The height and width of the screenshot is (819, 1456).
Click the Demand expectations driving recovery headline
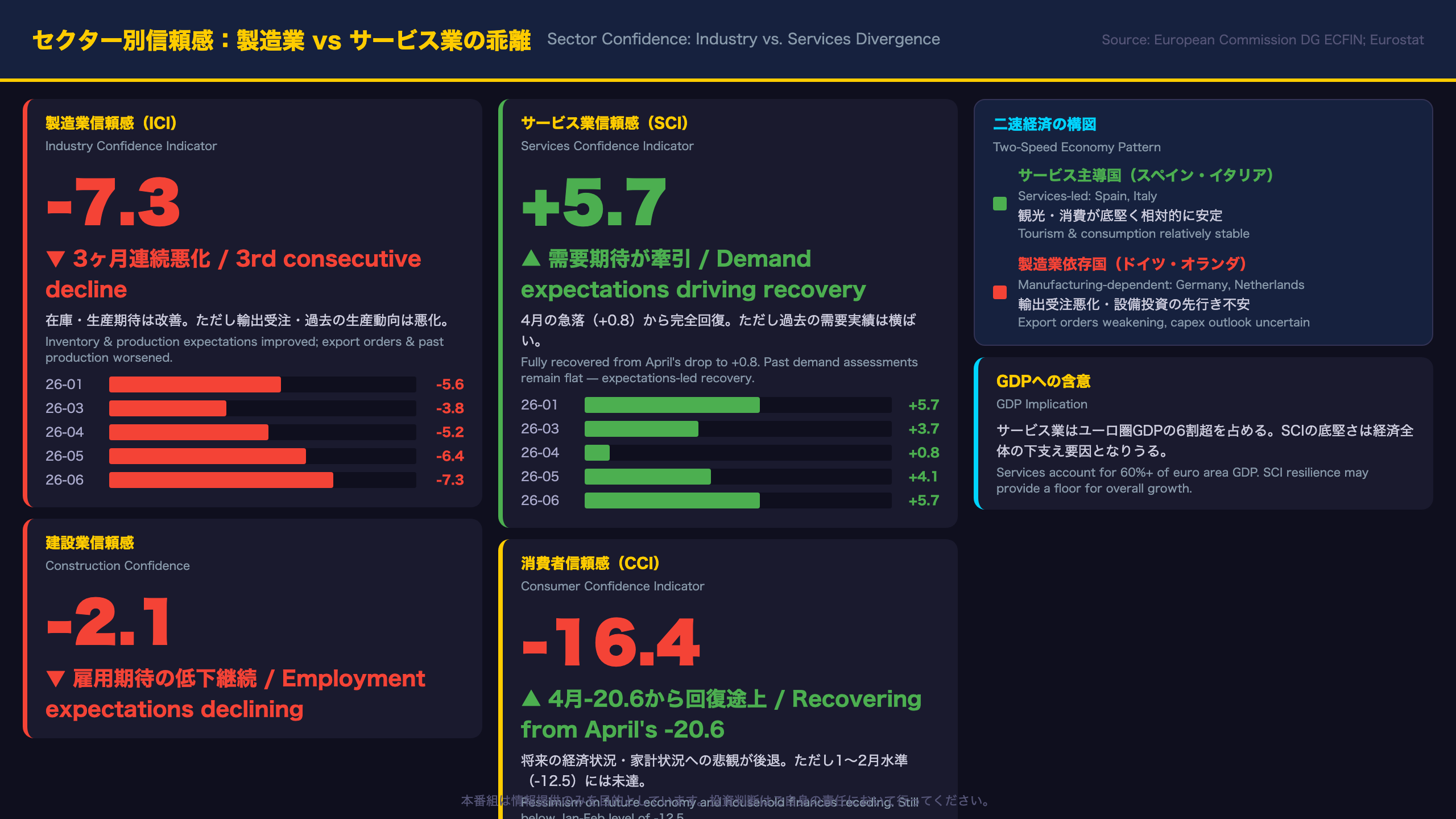click(693, 274)
